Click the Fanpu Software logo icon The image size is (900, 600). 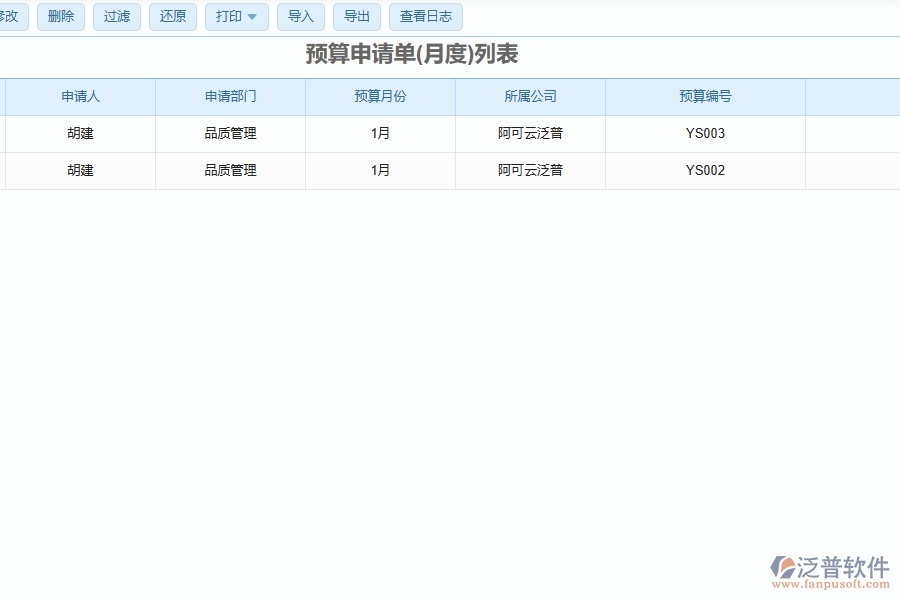(x=782, y=565)
